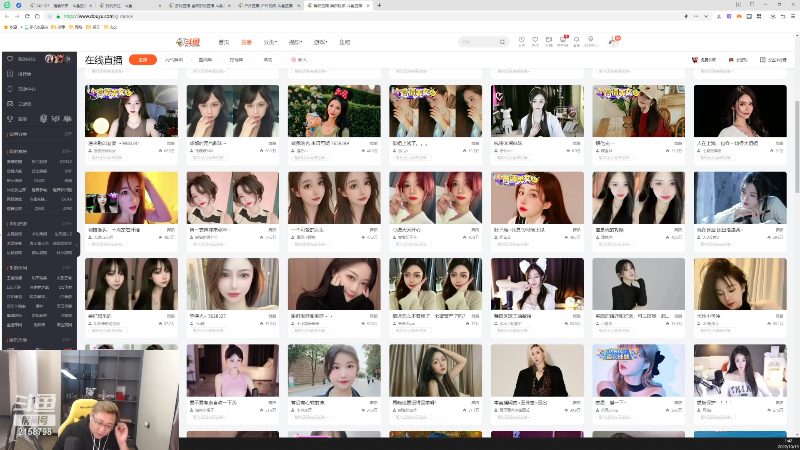The image size is (800, 450).
Task: Open followed channels heart icon in header
Action: [535, 40]
